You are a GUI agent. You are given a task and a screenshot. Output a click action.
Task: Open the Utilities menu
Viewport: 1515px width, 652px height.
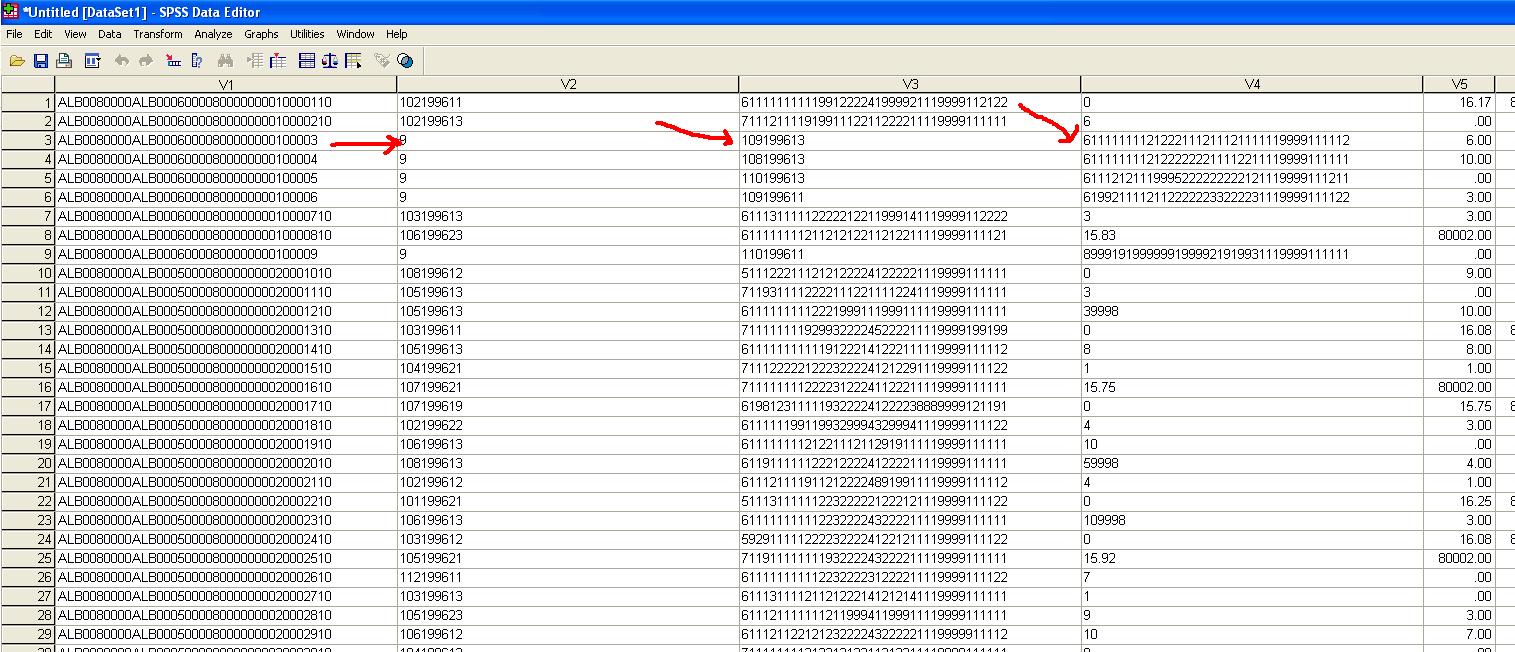click(307, 34)
